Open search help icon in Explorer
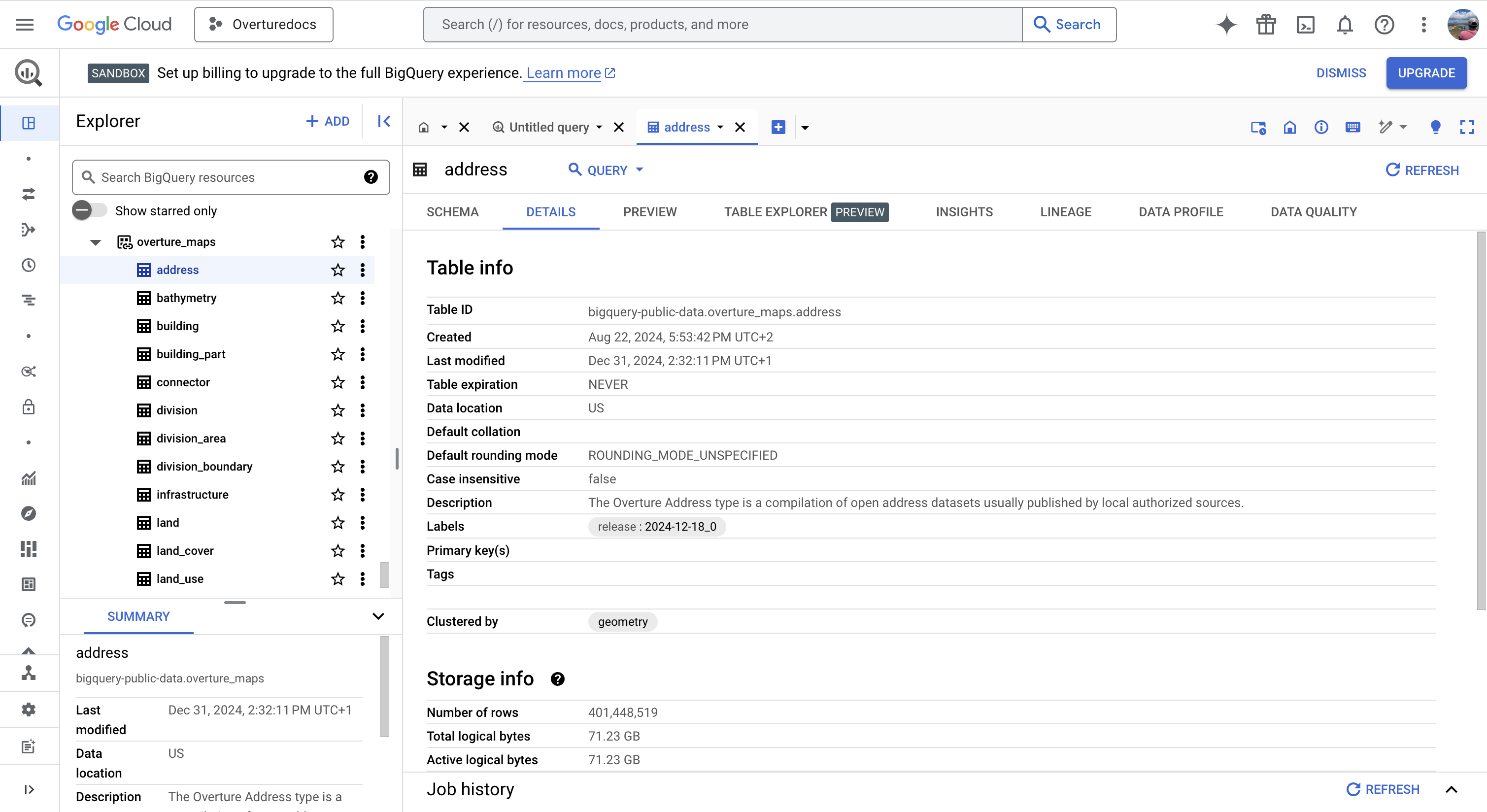Viewport: 1487px width, 812px height. click(x=371, y=177)
